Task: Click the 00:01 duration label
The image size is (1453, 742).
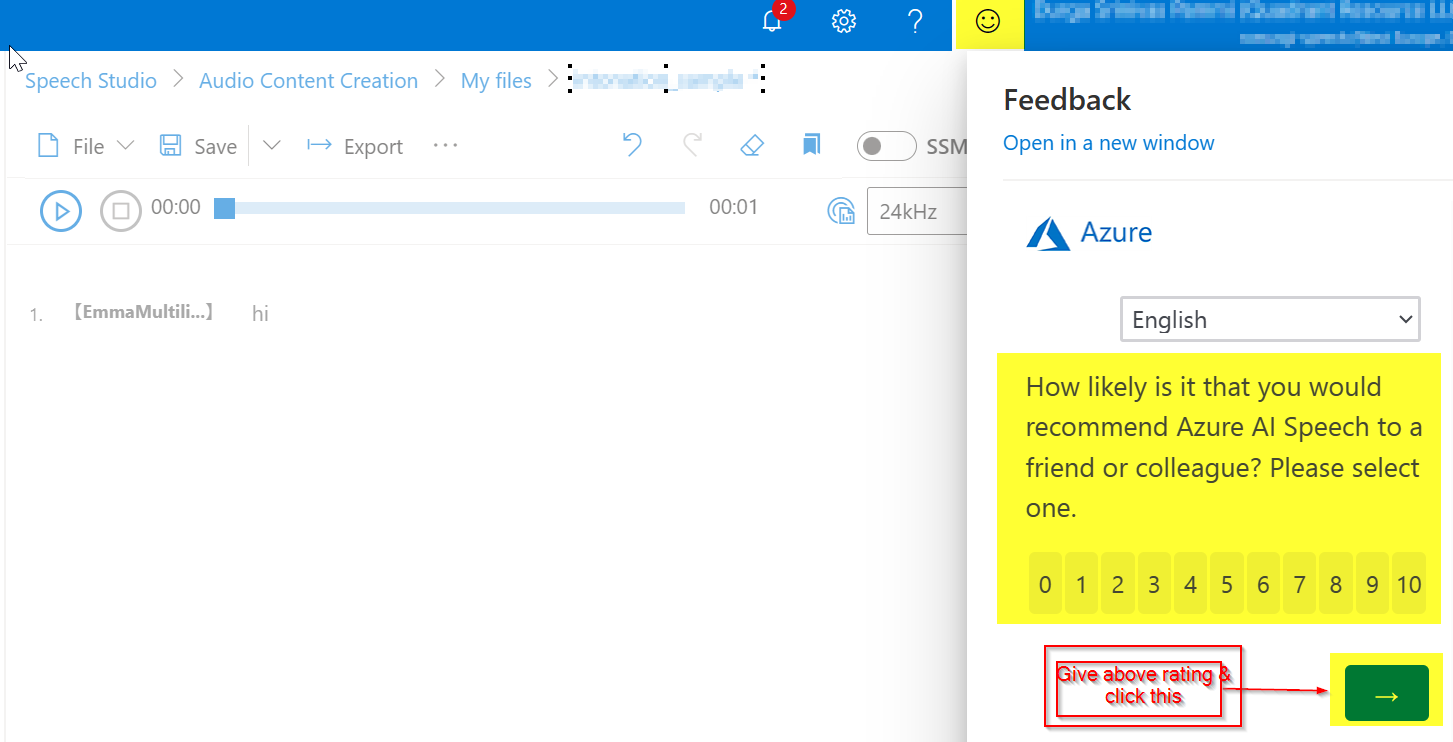Action: click(734, 208)
